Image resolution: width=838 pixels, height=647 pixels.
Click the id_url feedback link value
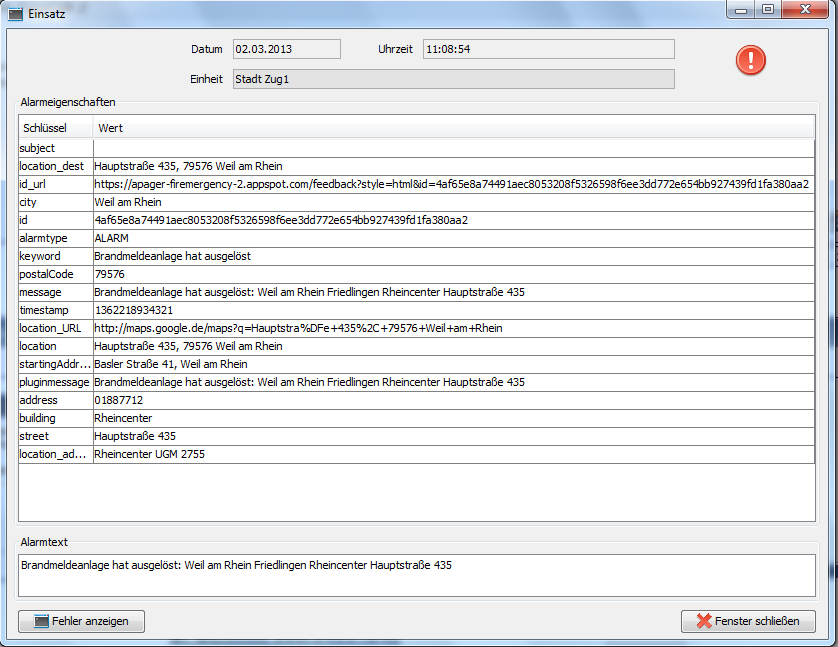(x=451, y=184)
